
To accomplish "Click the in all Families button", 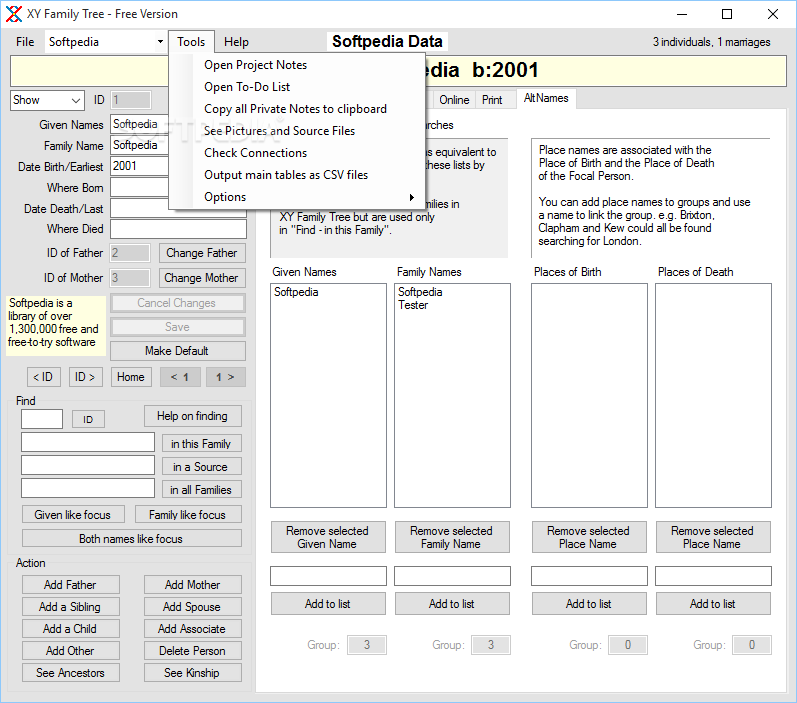I will [x=201, y=490].
